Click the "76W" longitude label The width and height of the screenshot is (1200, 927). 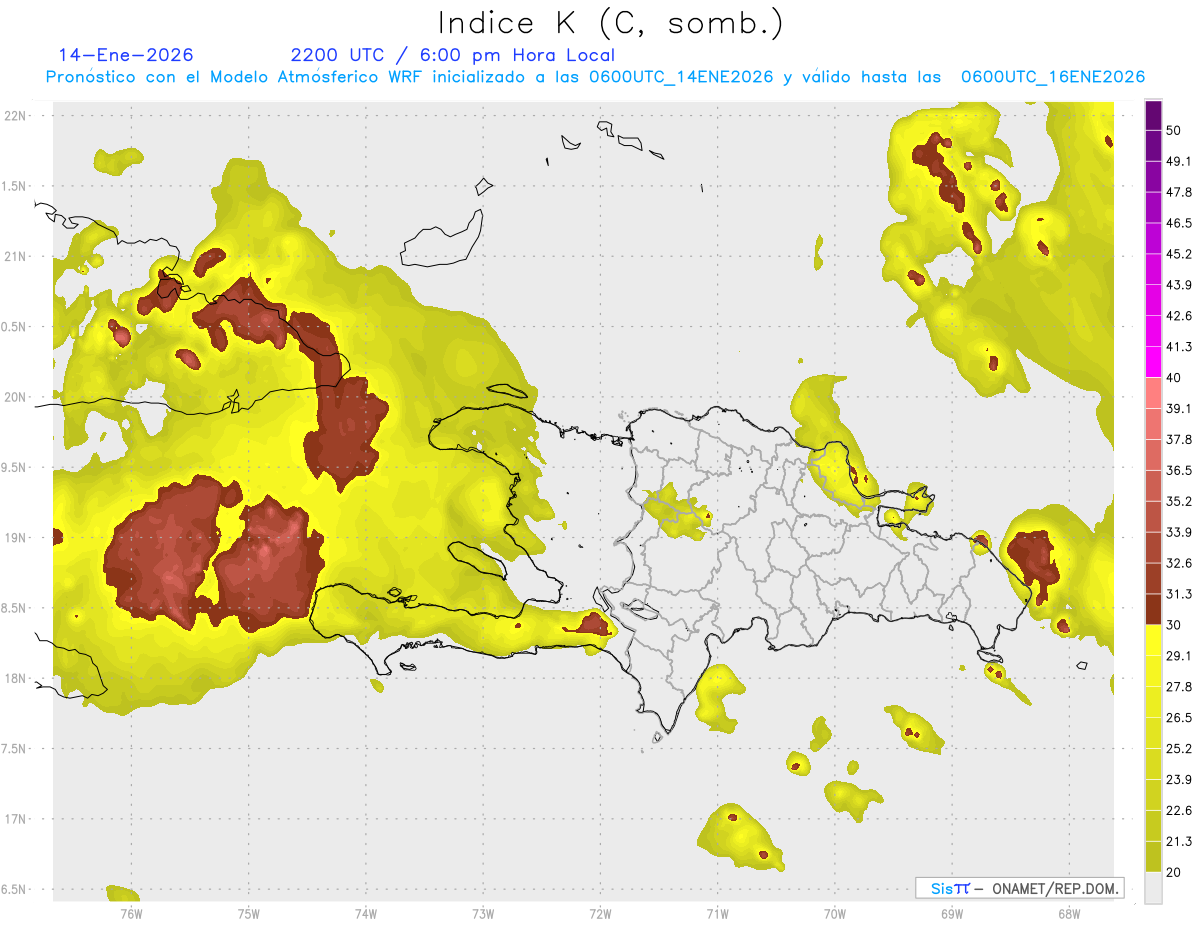coord(131,913)
